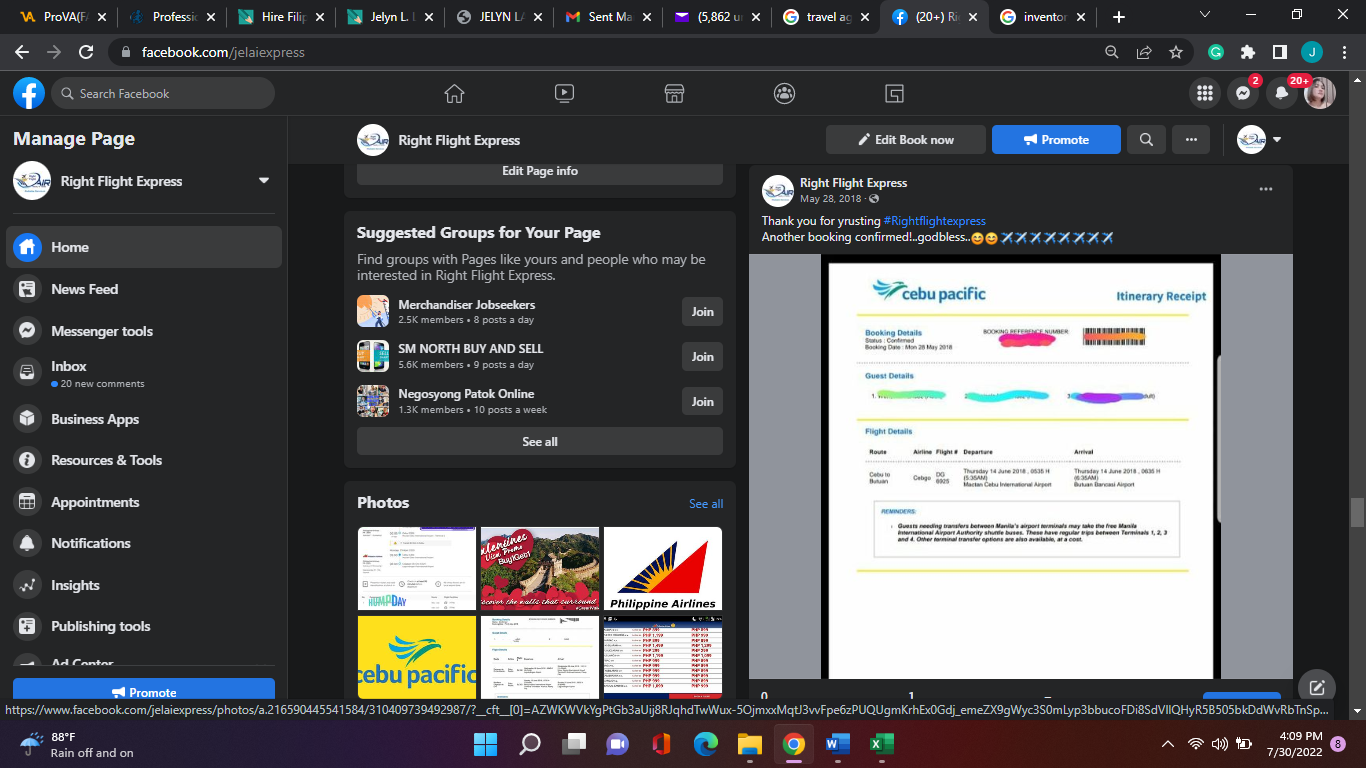
Task: Open a new browser tab
Action: coord(1118,17)
